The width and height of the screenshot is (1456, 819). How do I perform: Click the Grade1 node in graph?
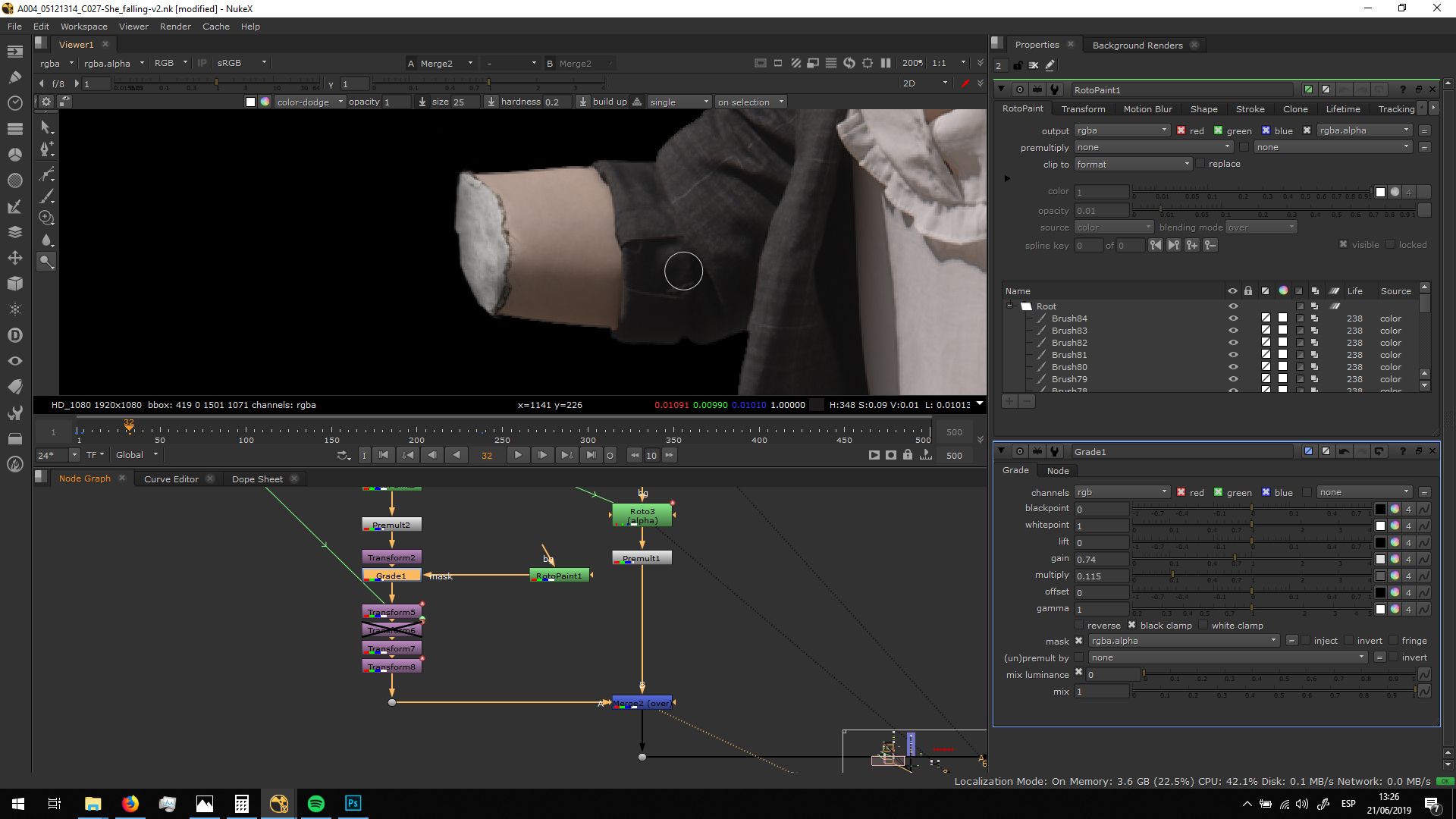click(391, 576)
